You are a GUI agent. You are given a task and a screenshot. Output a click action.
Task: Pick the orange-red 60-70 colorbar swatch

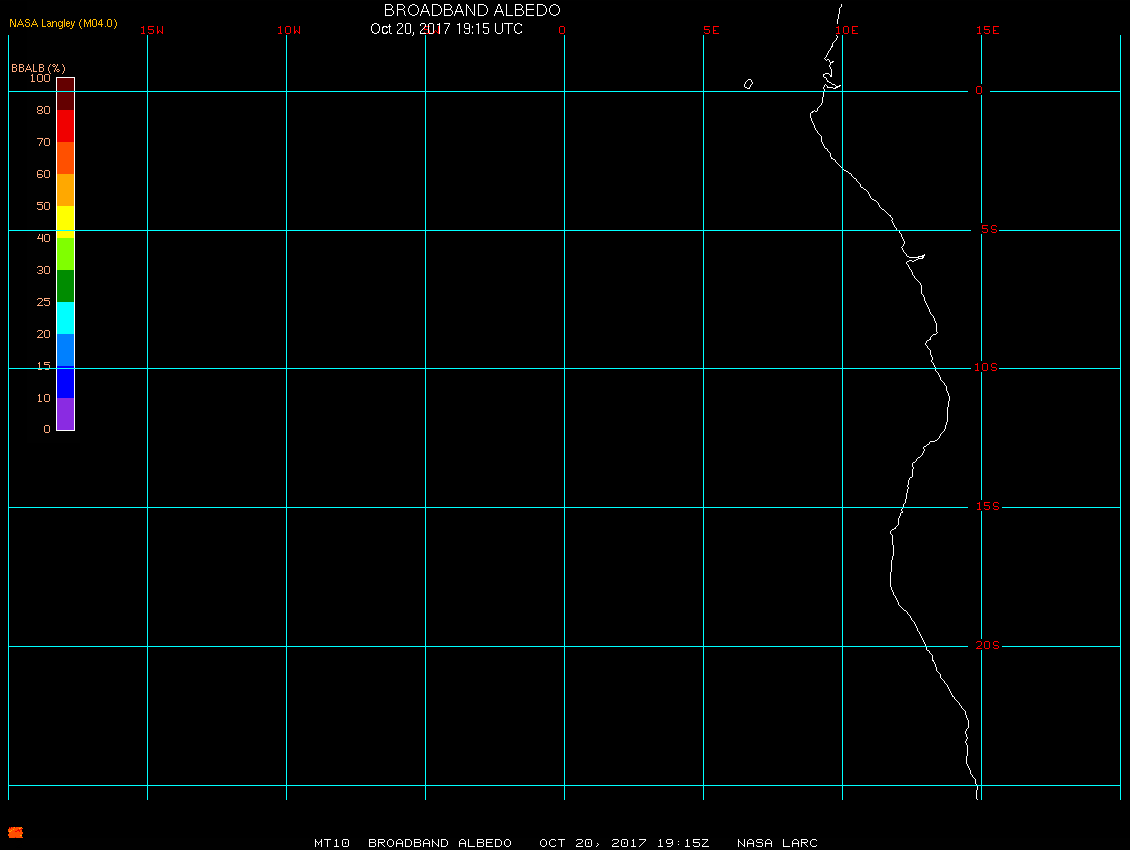pyautogui.click(x=66, y=158)
